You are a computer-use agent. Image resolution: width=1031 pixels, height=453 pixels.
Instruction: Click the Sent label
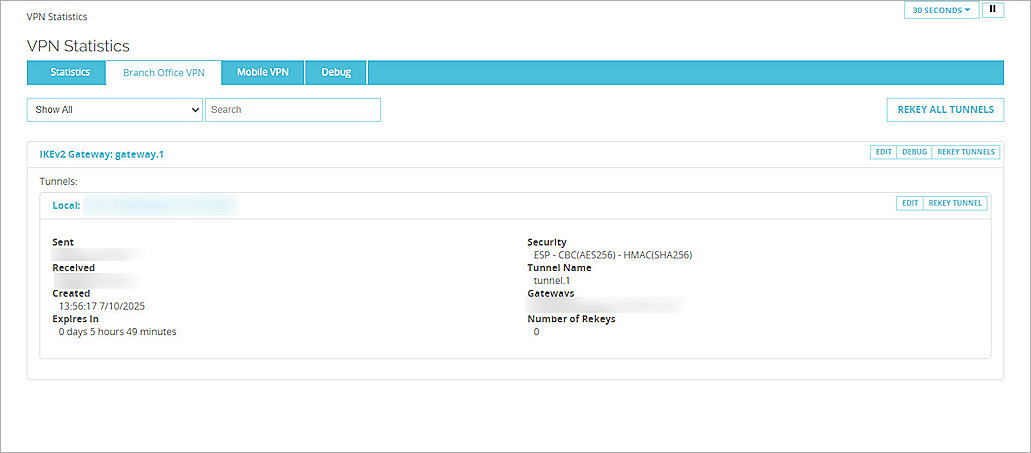point(63,242)
